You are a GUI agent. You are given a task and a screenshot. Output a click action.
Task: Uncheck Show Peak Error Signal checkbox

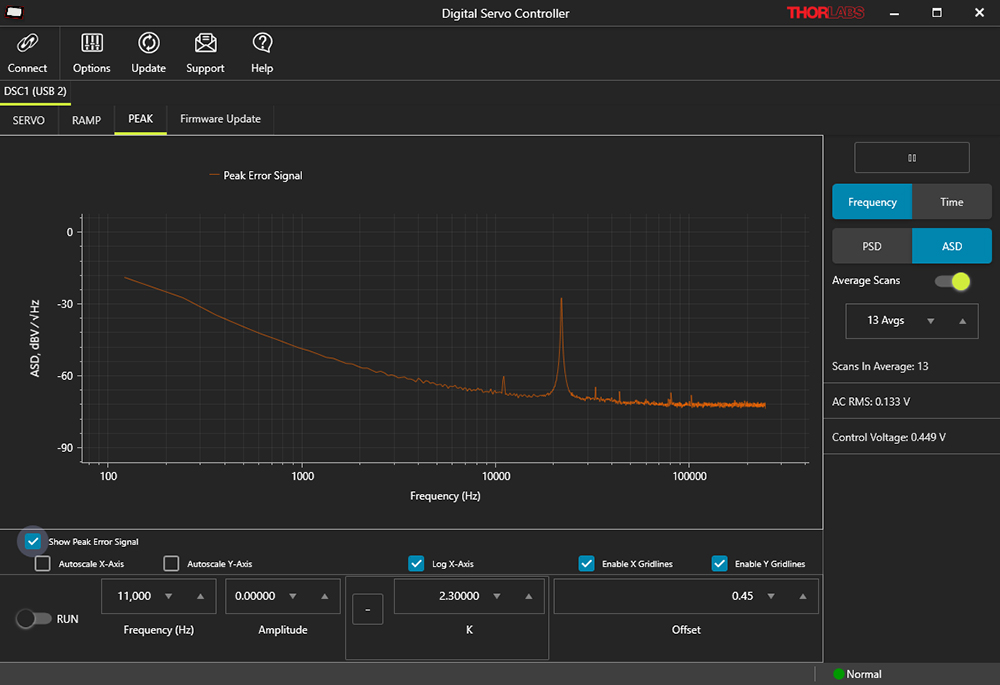(x=34, y=541)
